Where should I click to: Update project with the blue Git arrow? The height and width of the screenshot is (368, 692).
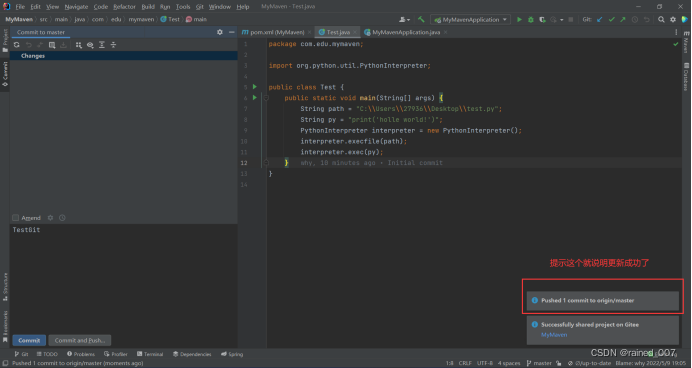pos(600,19)
